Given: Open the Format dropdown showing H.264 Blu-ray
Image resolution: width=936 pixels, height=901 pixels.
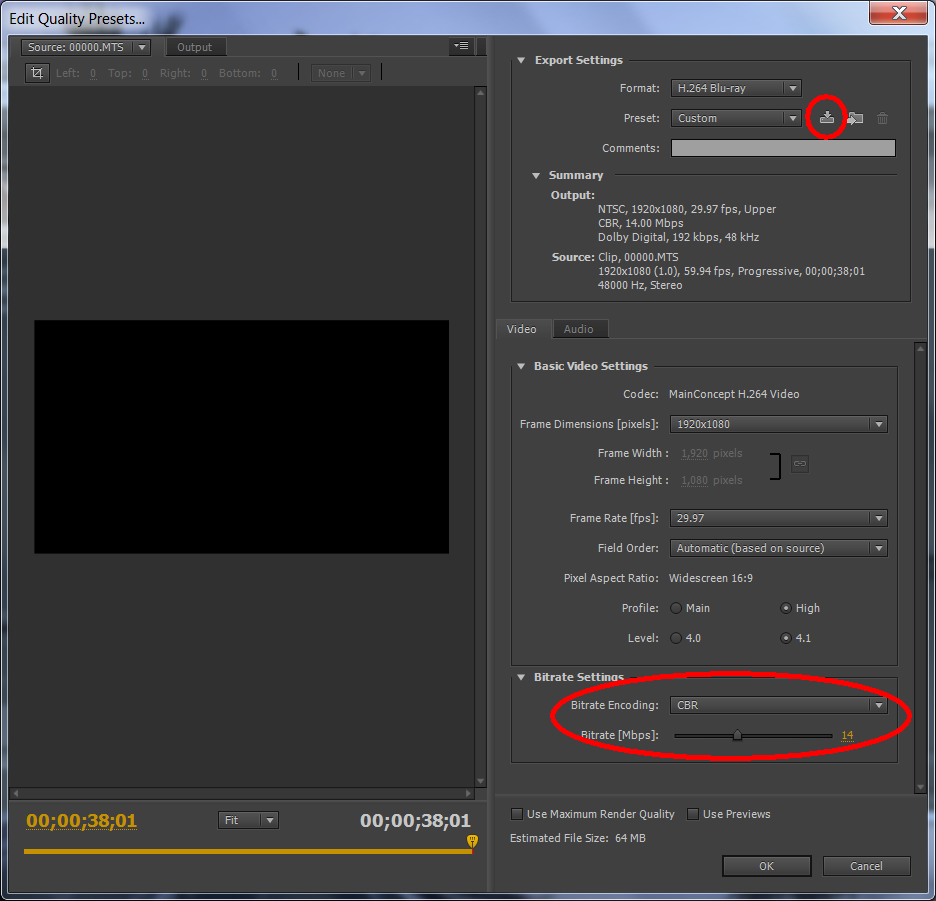Looking at the screenshot, I should 735,88.
